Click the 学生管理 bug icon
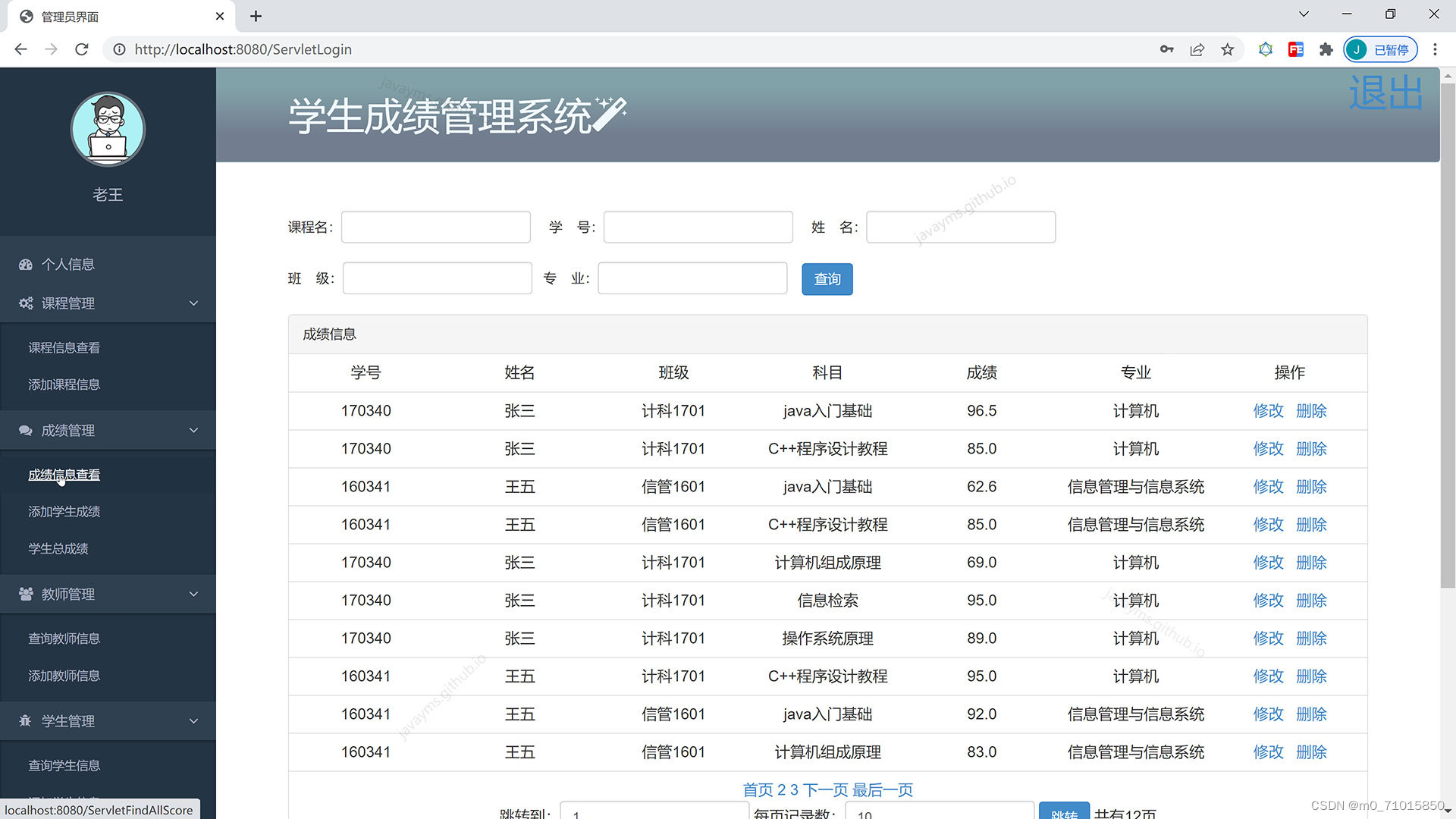The width and height of the screenshot is (1456, 819). click(x=26, y=721)
